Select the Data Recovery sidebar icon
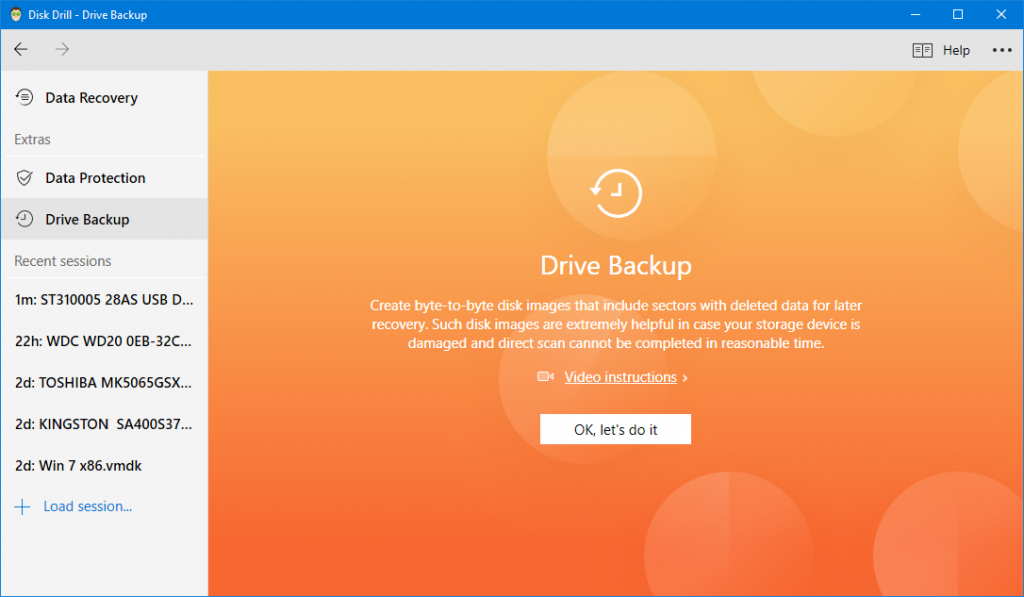The height and width of the screenshot is (597, 1024). [x=24, y=97]
